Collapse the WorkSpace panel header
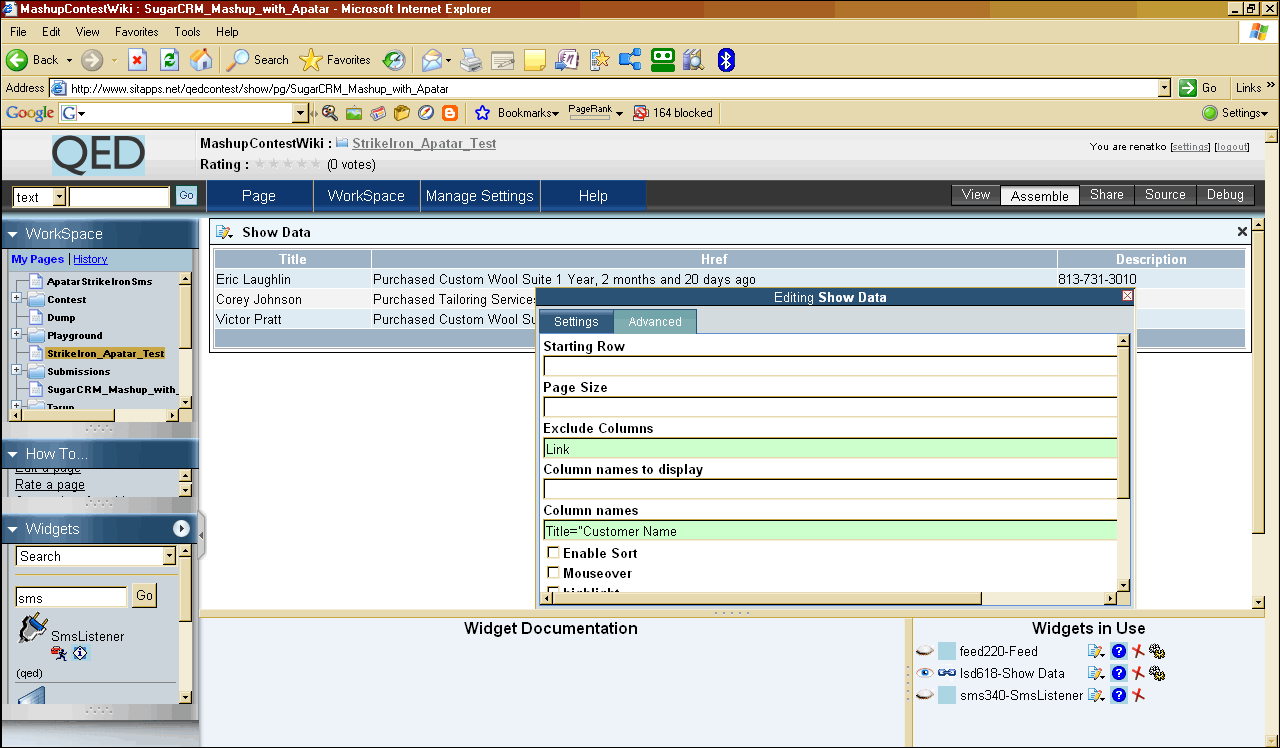Viewport: 1280px width, 748px height. [x=99, y=233]
